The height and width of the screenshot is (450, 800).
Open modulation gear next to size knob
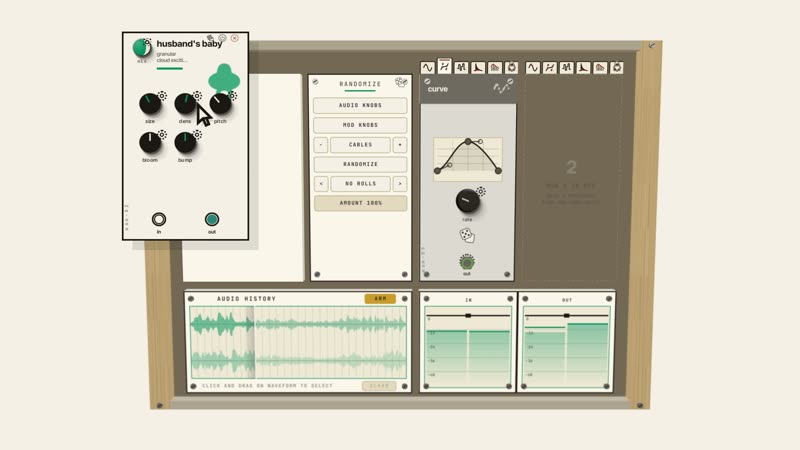tap(162, 95)
